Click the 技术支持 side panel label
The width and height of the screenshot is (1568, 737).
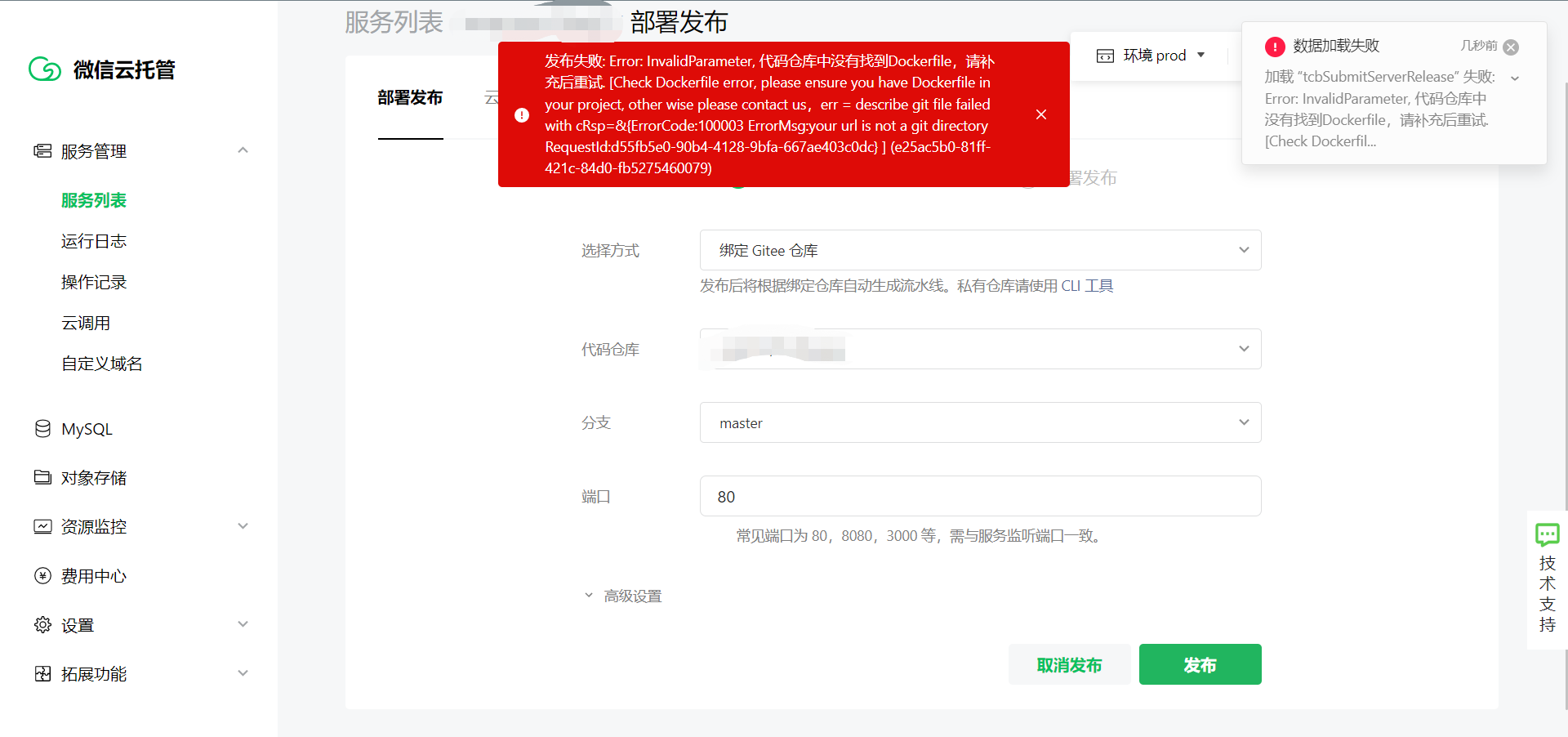pos(1548,594)
